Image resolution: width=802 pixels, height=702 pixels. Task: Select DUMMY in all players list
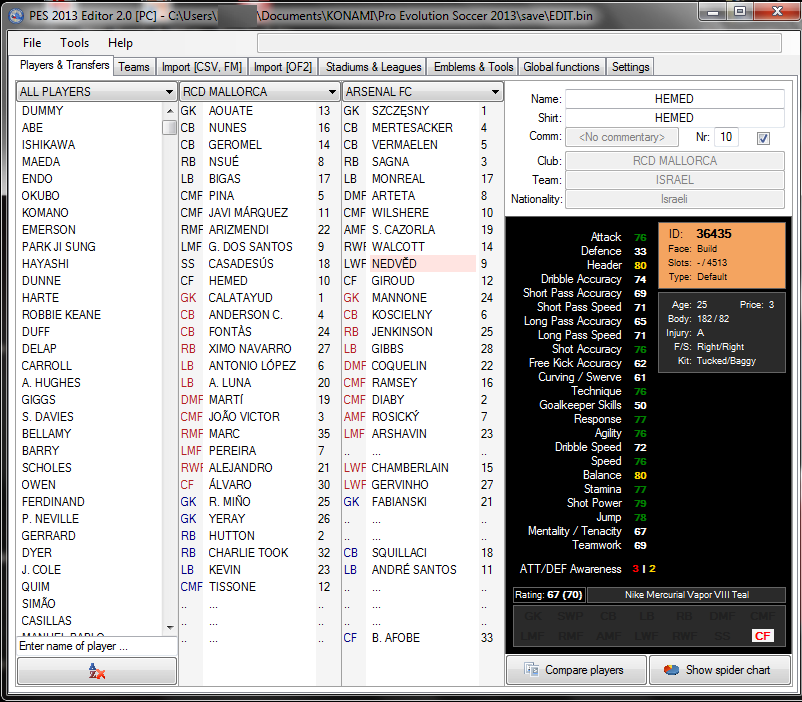coord(42,111)
